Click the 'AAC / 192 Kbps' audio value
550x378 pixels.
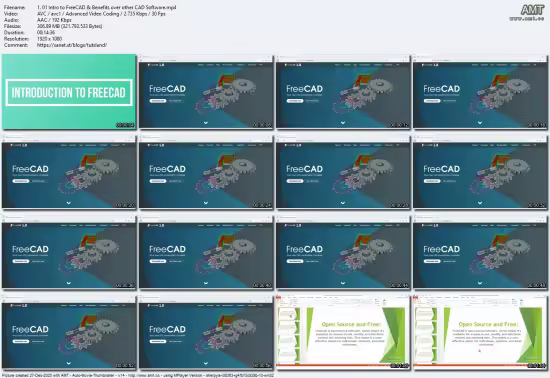point(54,20)
